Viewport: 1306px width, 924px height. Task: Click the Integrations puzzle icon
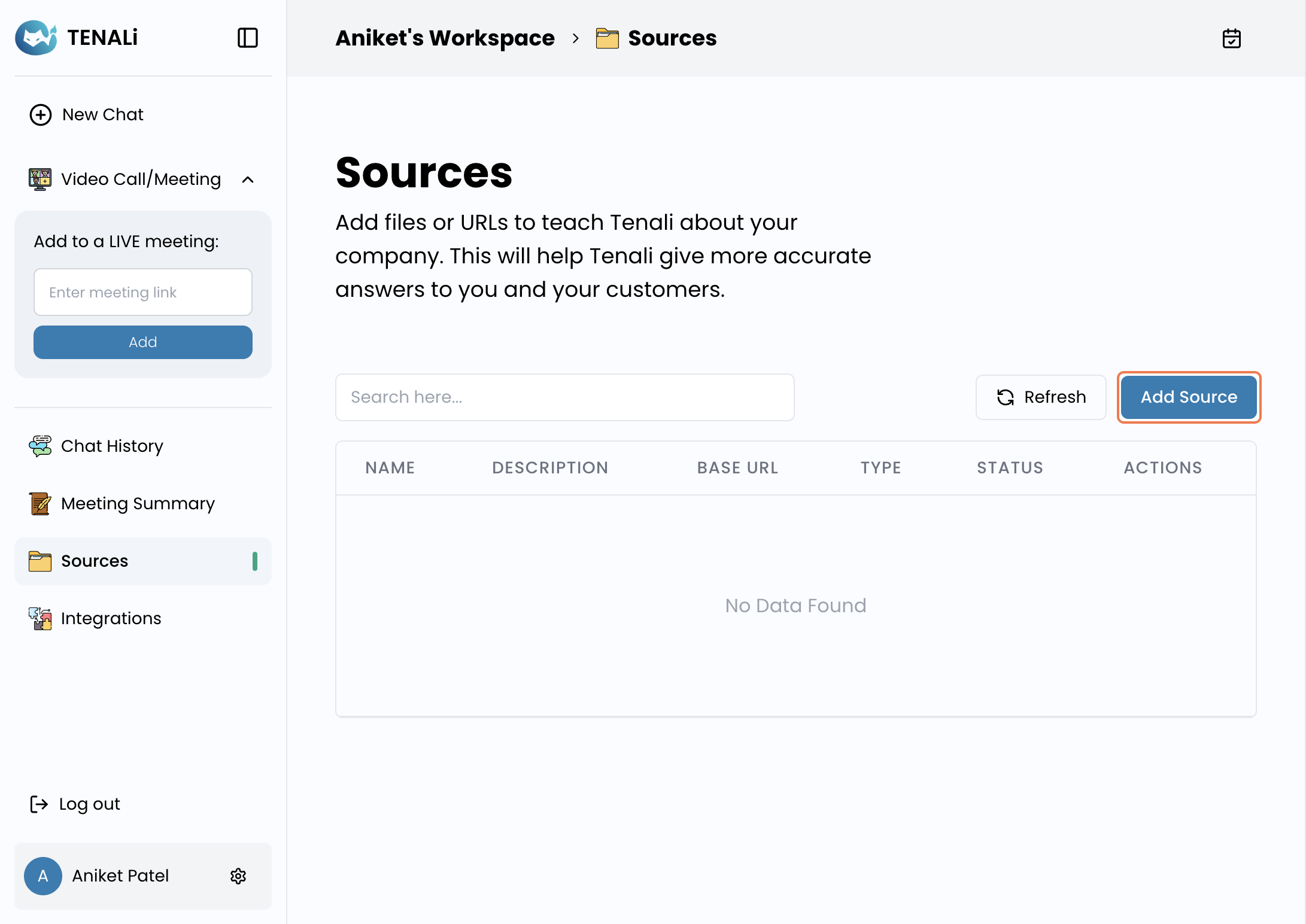click(40, 618)
